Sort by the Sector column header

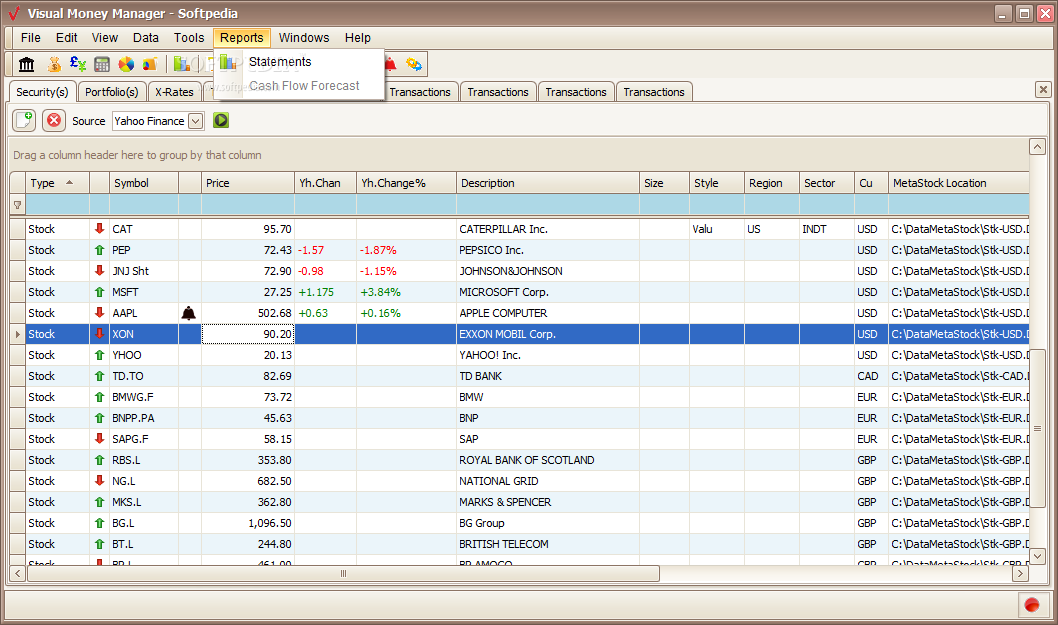[826, 183]
